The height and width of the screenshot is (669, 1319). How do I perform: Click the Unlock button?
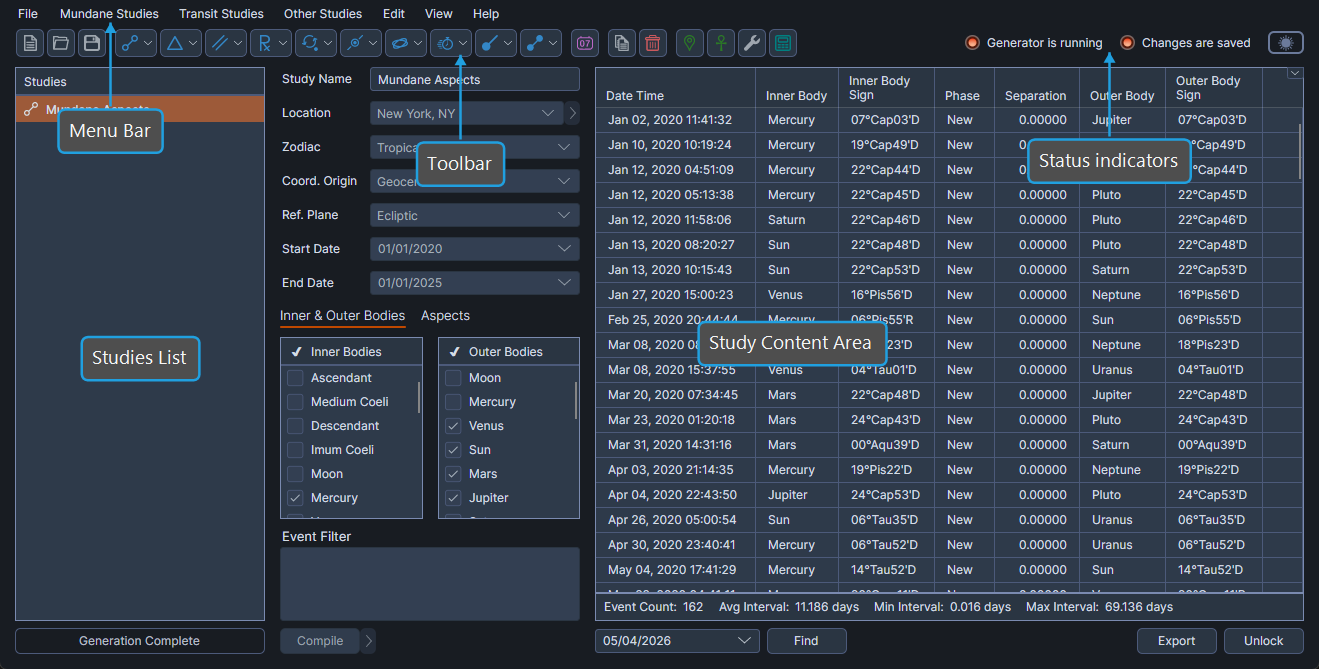[1264, 641]
